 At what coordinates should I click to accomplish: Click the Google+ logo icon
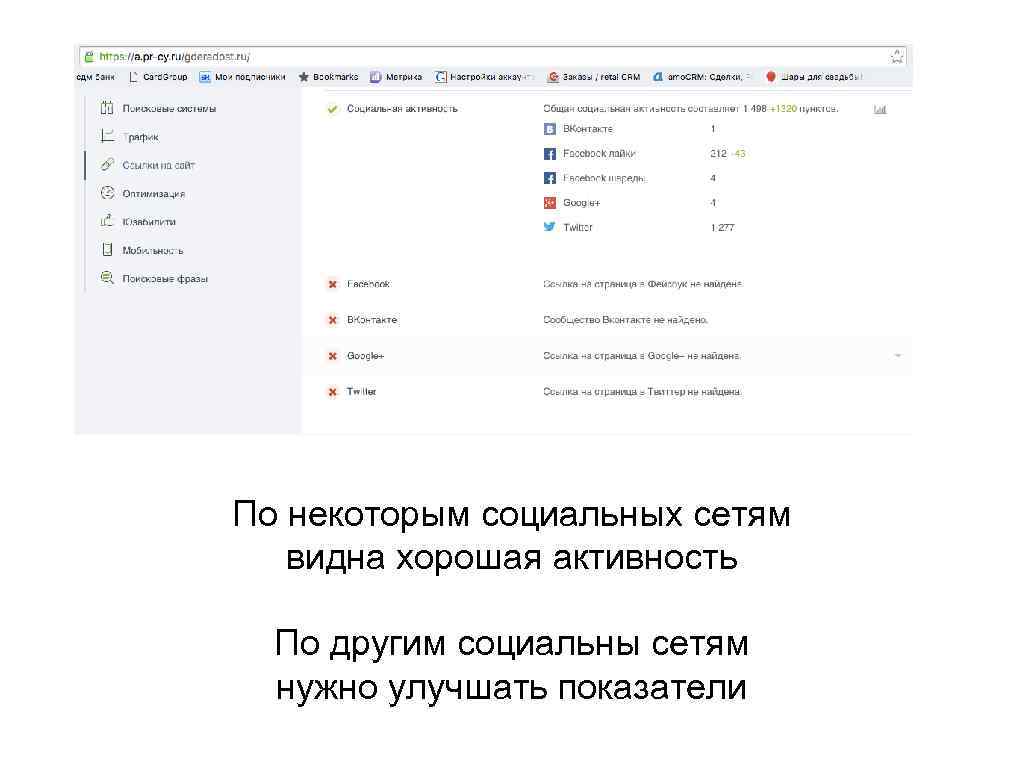click(549, 202)
